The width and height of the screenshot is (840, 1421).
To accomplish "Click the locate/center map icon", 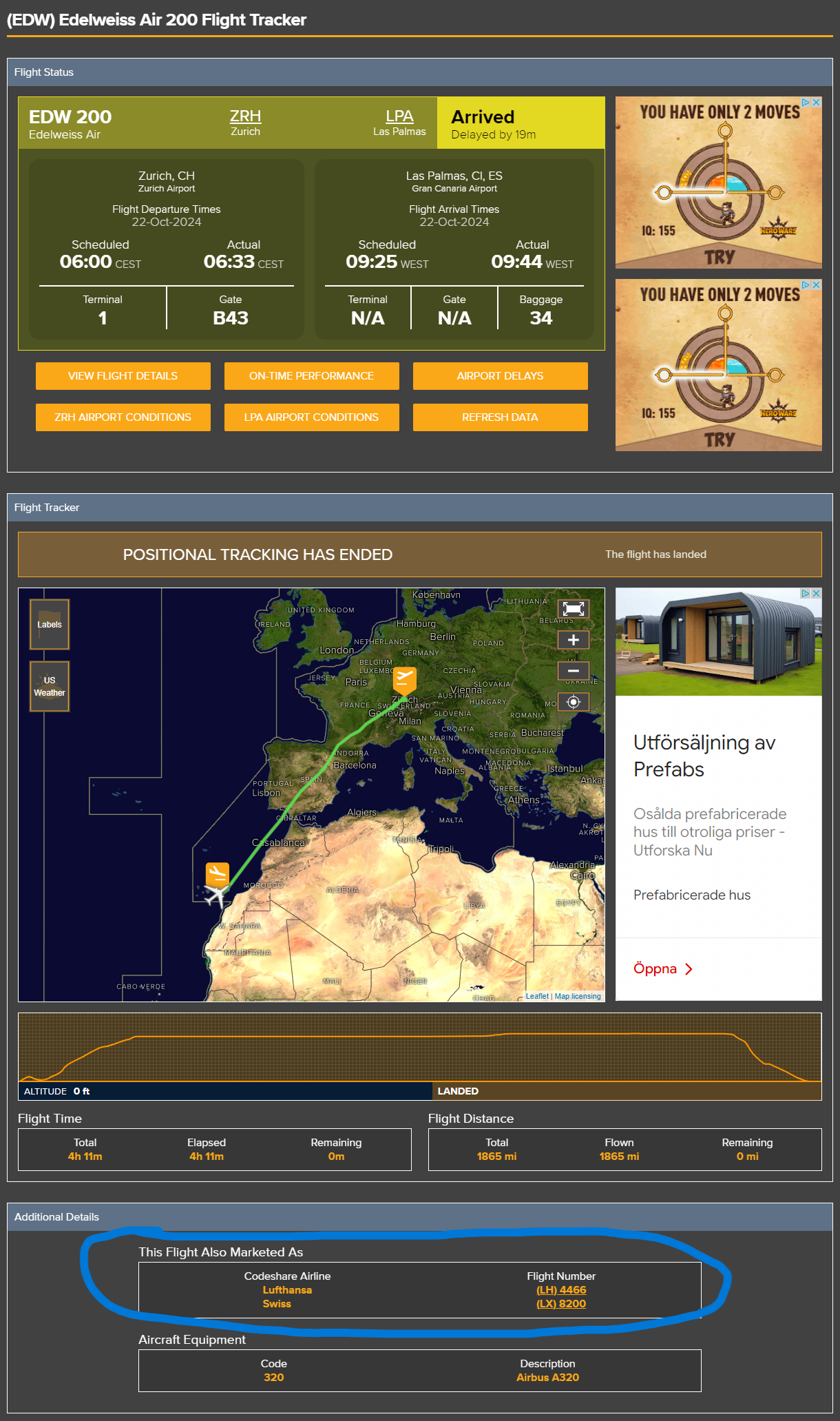I will [x=573, y=702].
